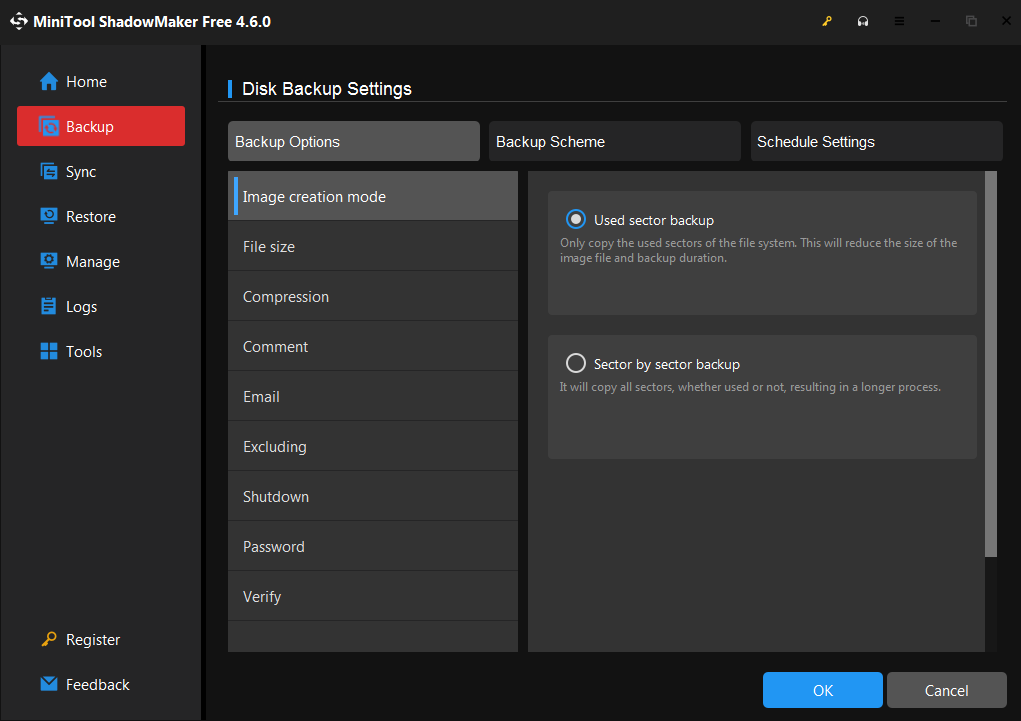Screen dimensions: 1021x721
Task: Select Used sector backup radio button
Action: tap(576, 219)
